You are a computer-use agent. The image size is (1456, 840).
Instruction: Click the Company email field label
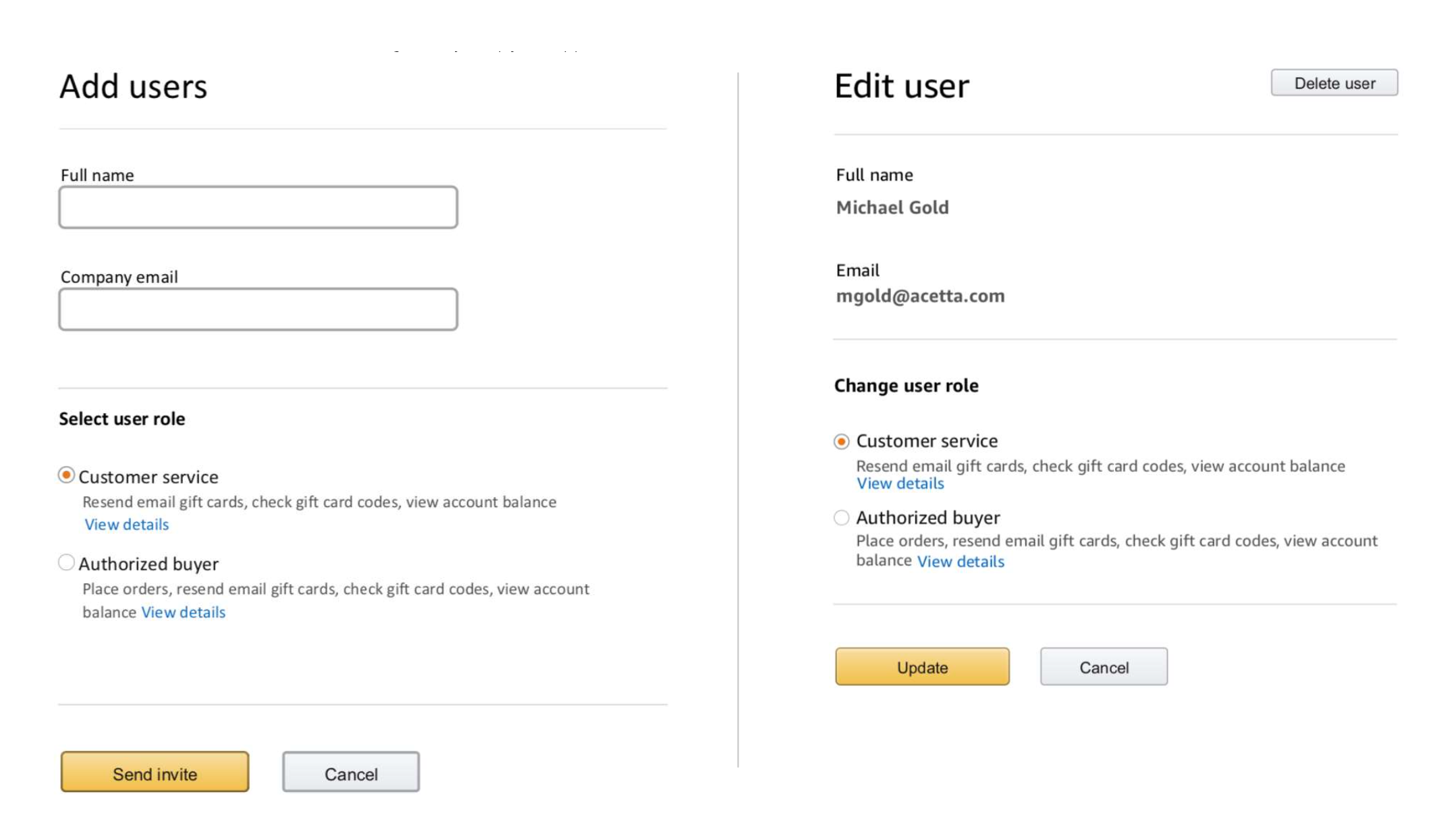[119, 277]
